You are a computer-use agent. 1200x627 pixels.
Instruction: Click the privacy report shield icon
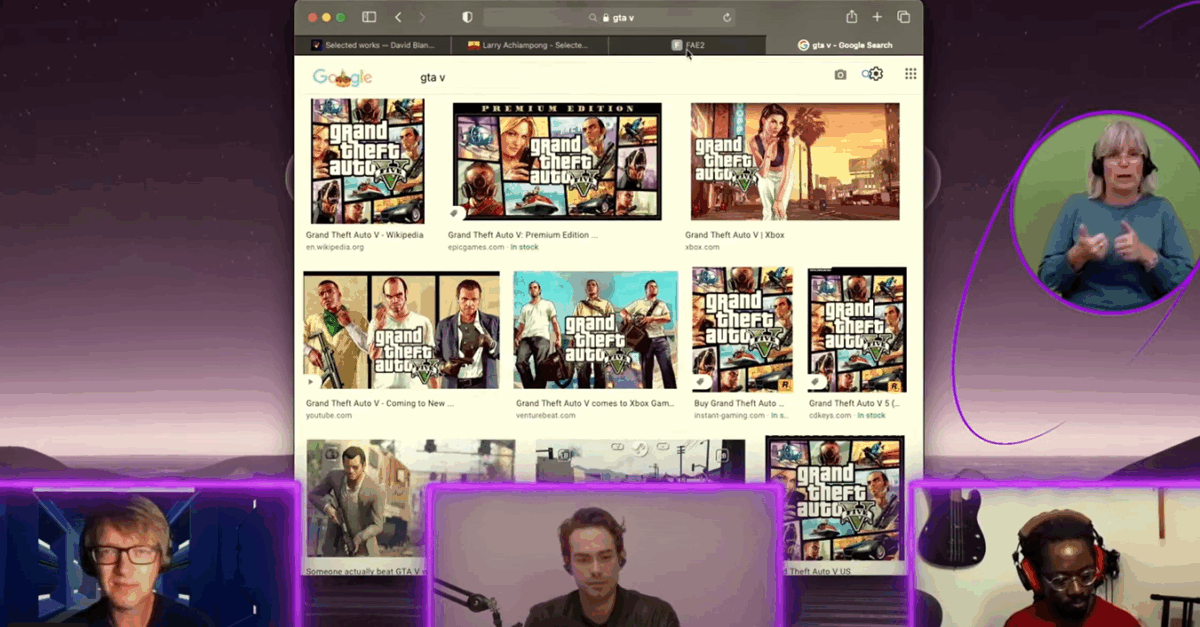pyautogui.click(x=467, y=17)
